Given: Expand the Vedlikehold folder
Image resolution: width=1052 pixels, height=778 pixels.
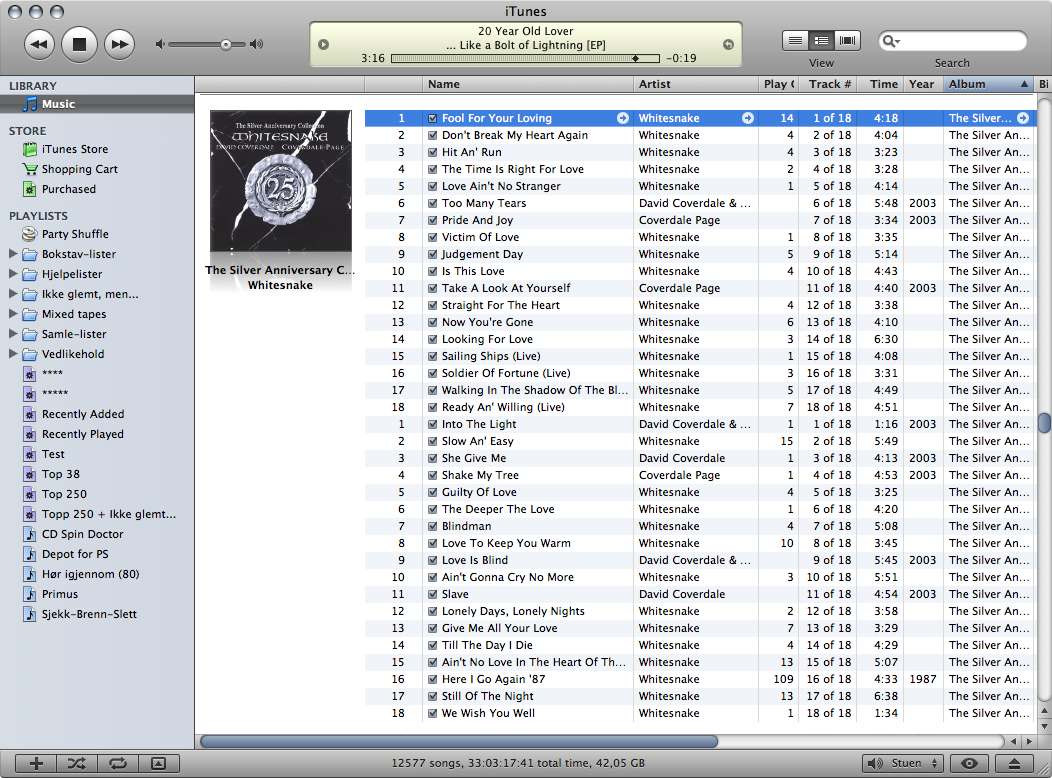Looking at the screenshot, I should (x=13, y=353).
